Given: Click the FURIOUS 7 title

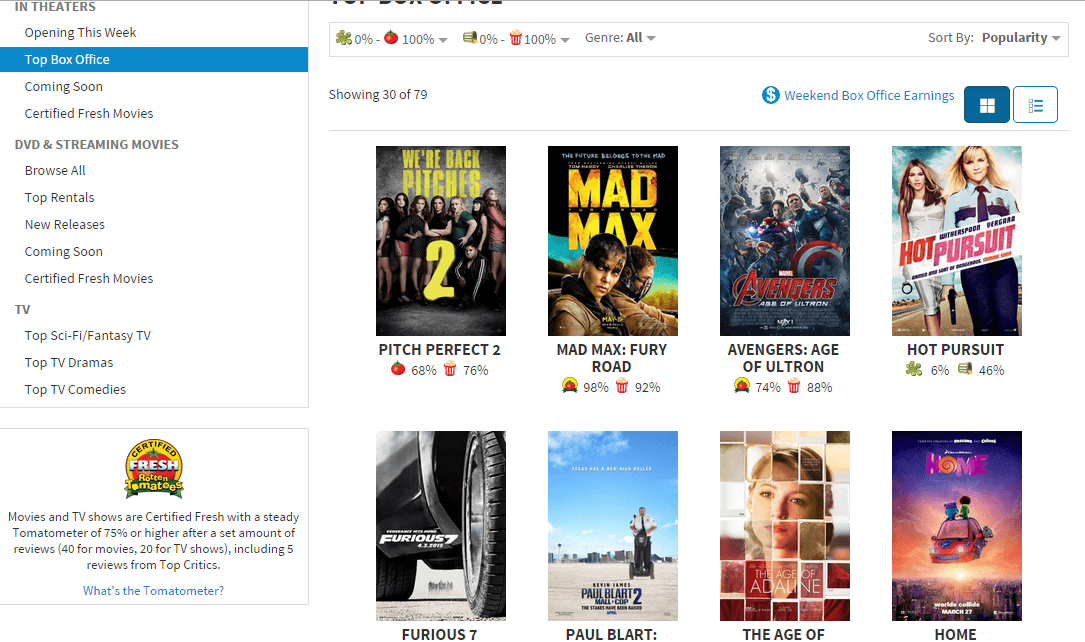Looking at the screenshot, I should point(439,634).
